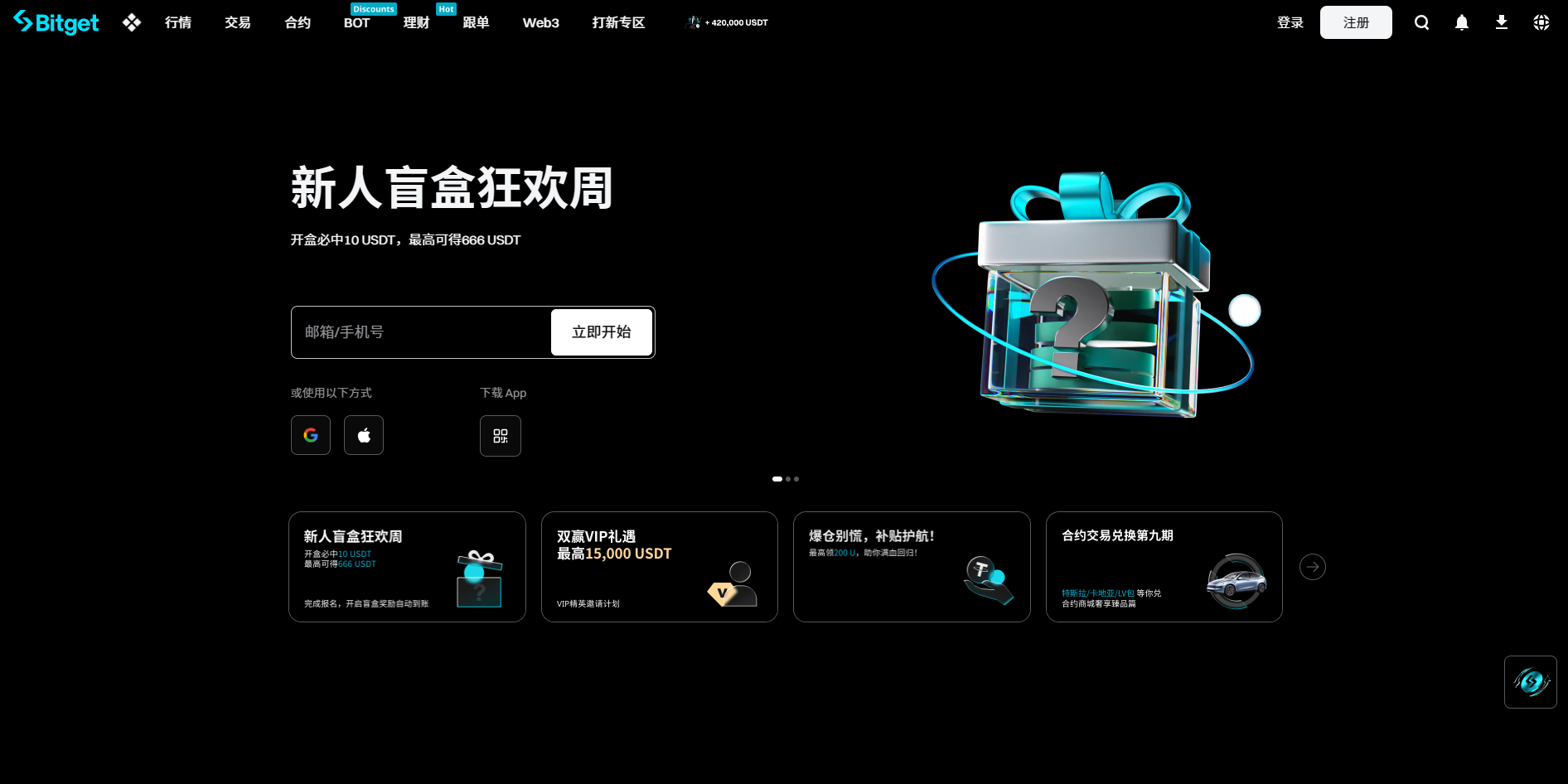Open the products grid menu next to the logo
Viewport: 1568px width, 784px height.
(x=131, y=22)
